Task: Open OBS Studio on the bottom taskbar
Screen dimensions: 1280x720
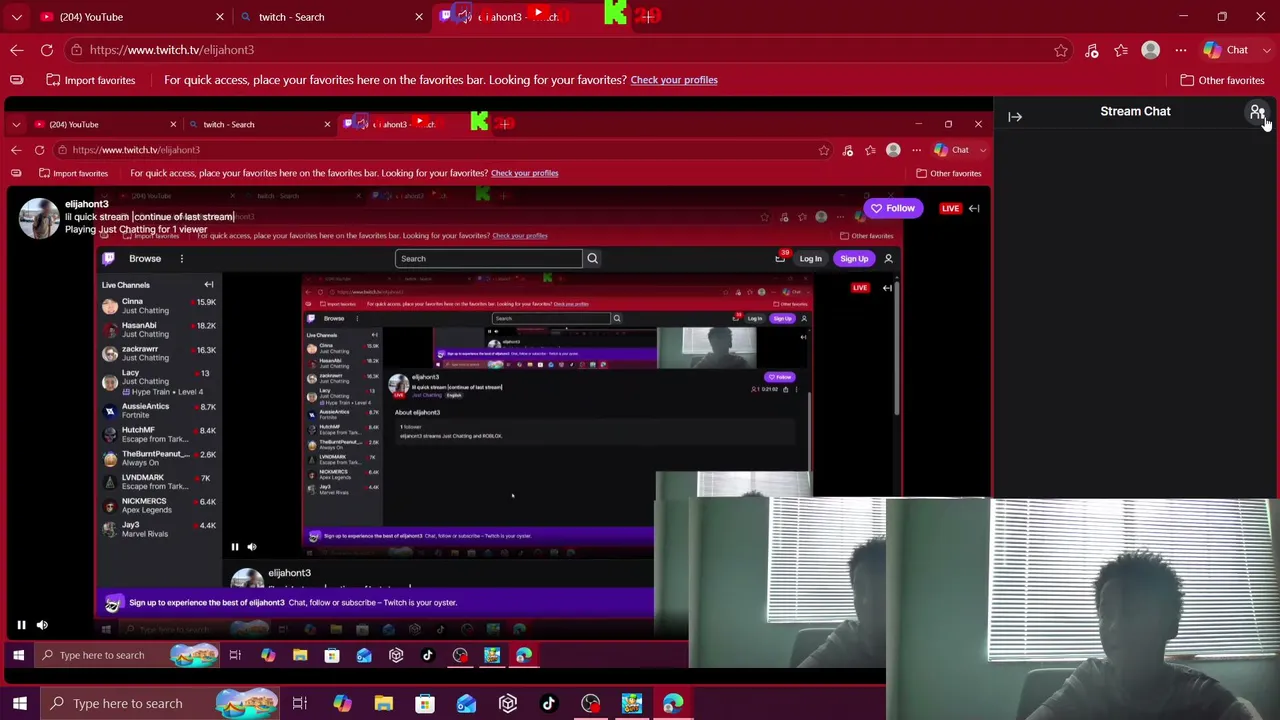Action: click(591, 704)
